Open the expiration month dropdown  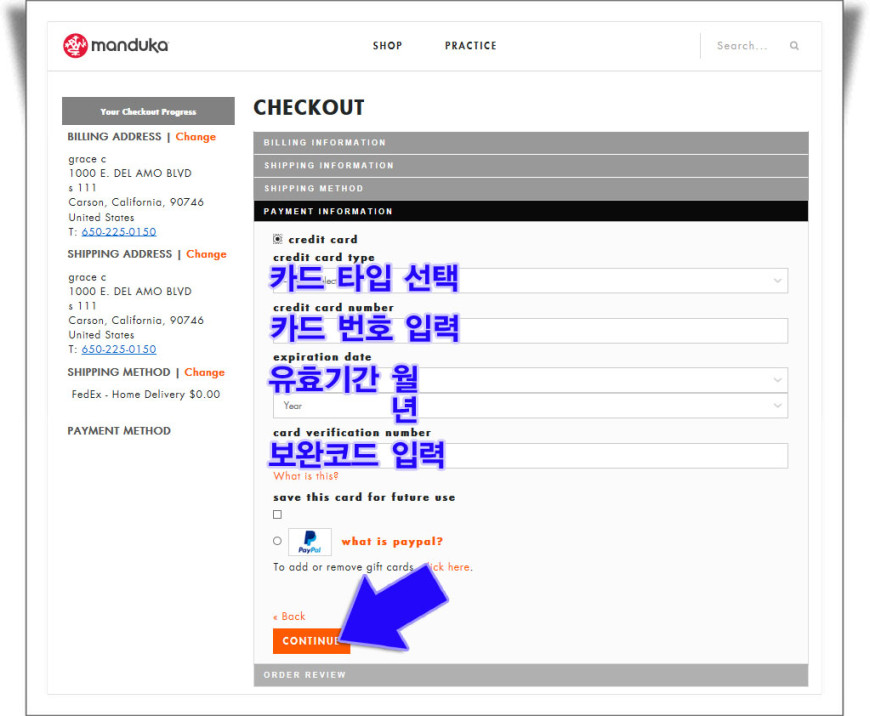click(x=530, y=380)
